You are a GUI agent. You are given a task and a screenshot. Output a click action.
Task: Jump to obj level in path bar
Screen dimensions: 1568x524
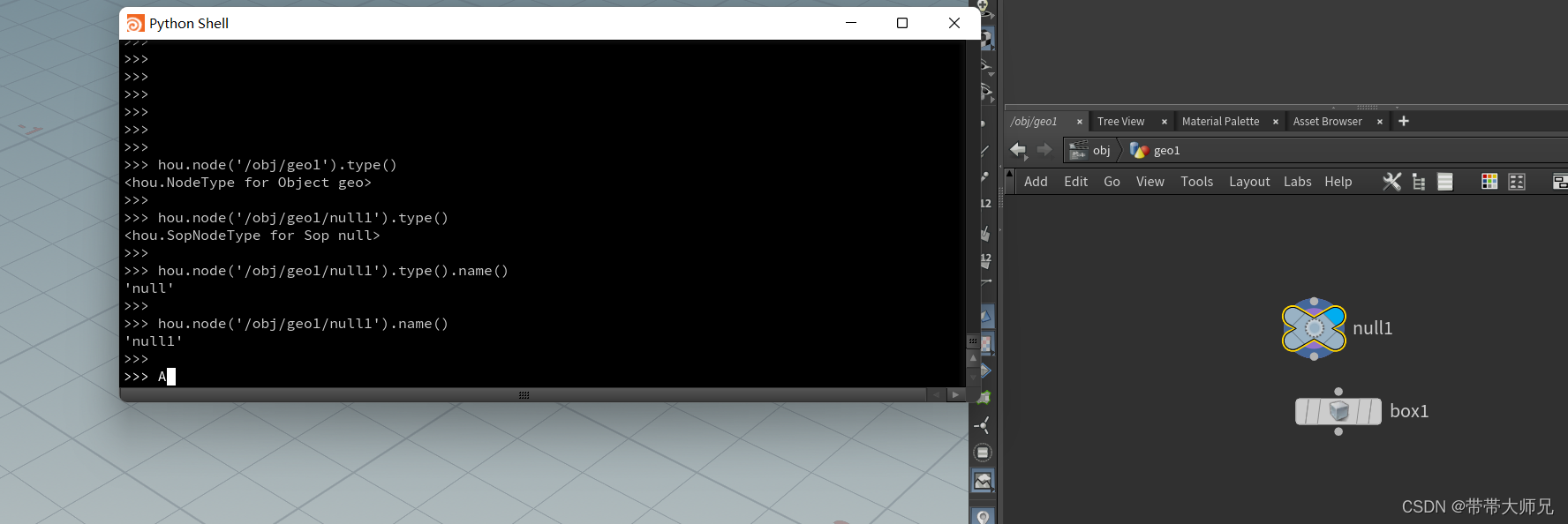1090,151
